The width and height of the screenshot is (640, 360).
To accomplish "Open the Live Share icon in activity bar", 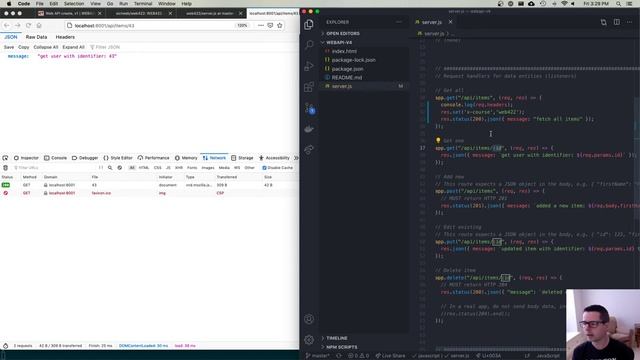I will point(309,150).
